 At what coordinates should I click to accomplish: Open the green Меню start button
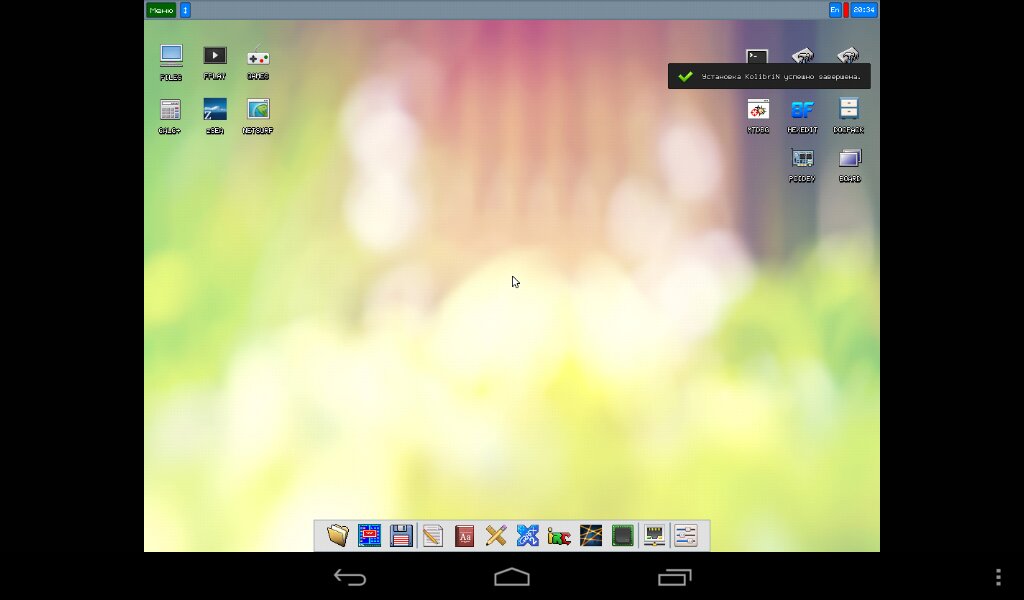click(160, 10)
